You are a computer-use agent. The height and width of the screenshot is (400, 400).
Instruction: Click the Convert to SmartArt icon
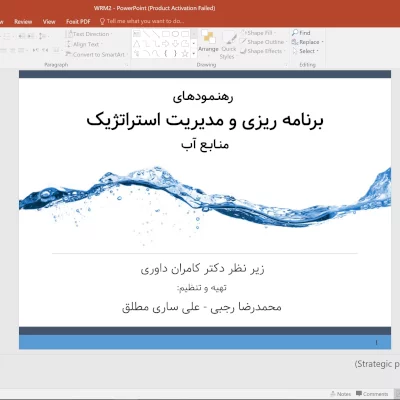[68, 54]
